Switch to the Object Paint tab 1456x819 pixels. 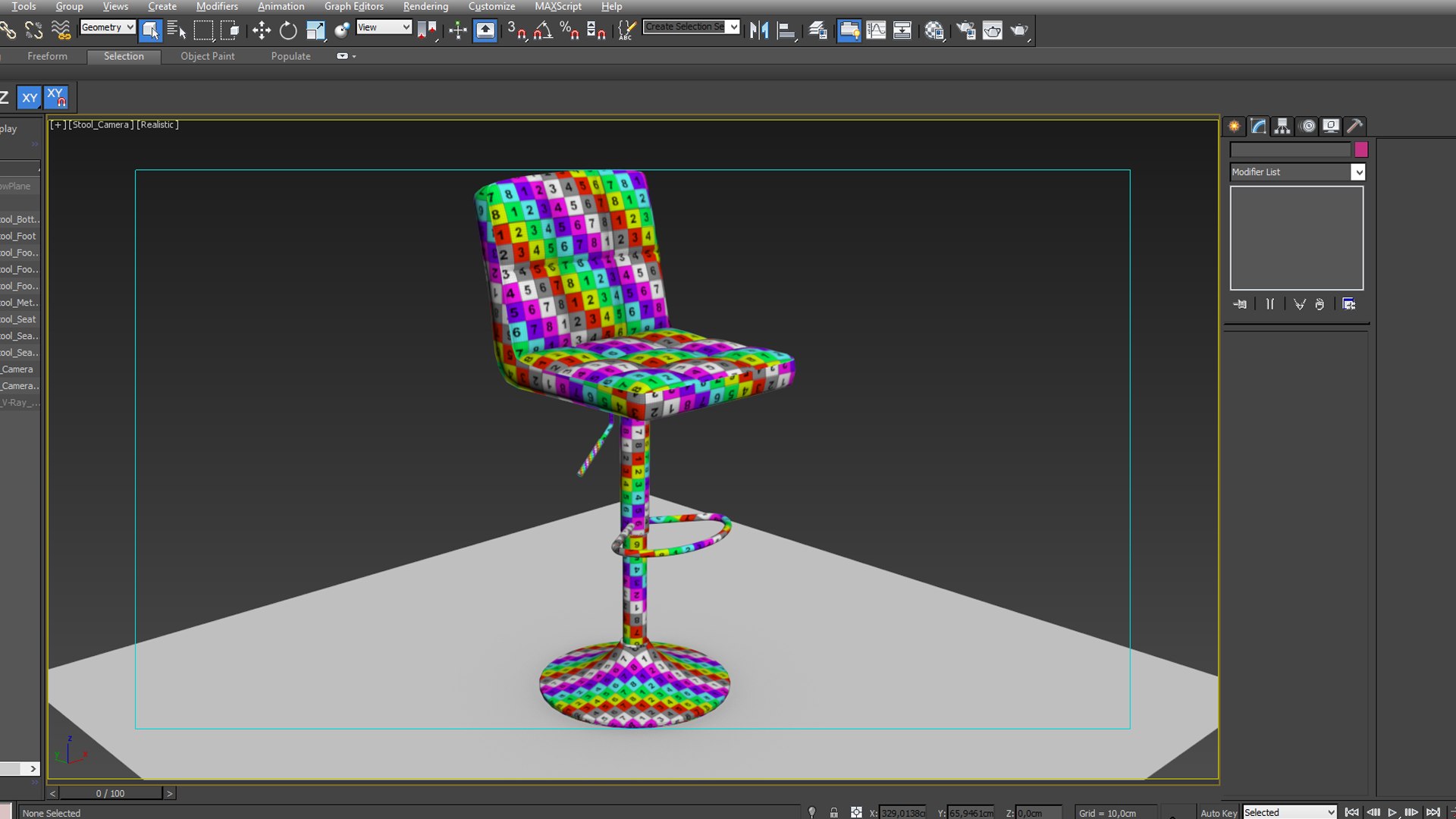207,56
